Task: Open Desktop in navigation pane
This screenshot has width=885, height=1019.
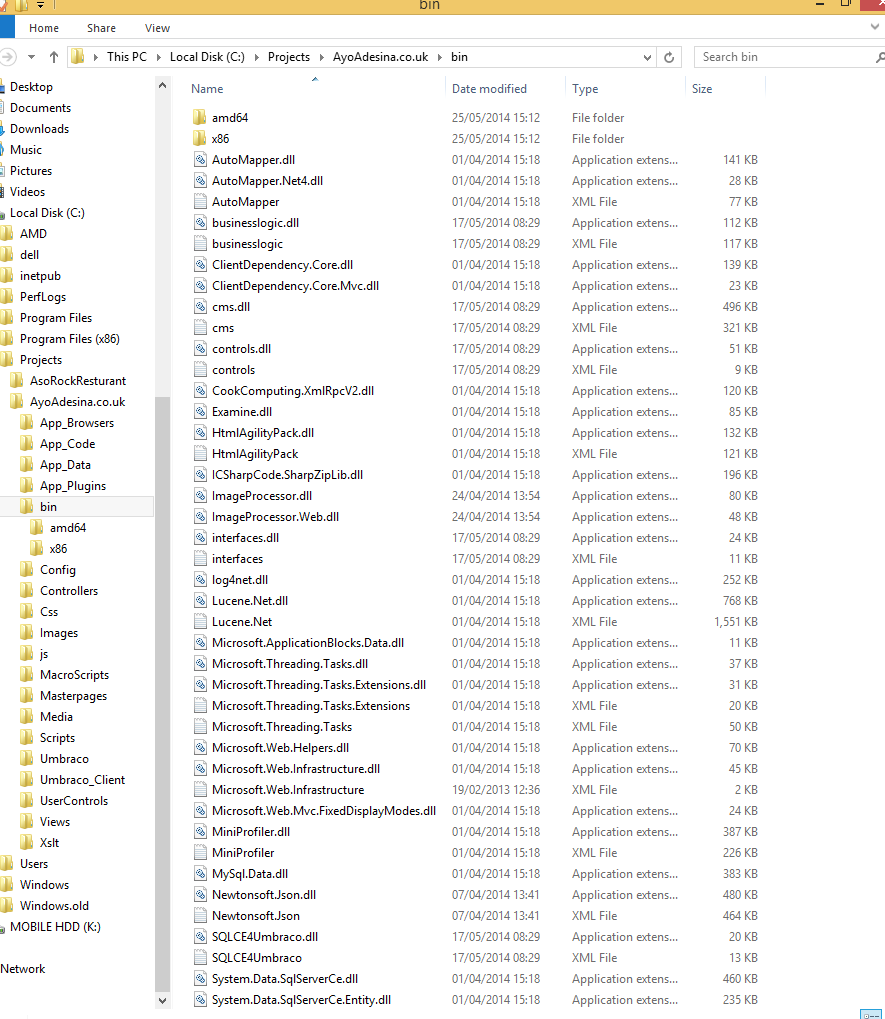Action: click(x=31, y=87)
